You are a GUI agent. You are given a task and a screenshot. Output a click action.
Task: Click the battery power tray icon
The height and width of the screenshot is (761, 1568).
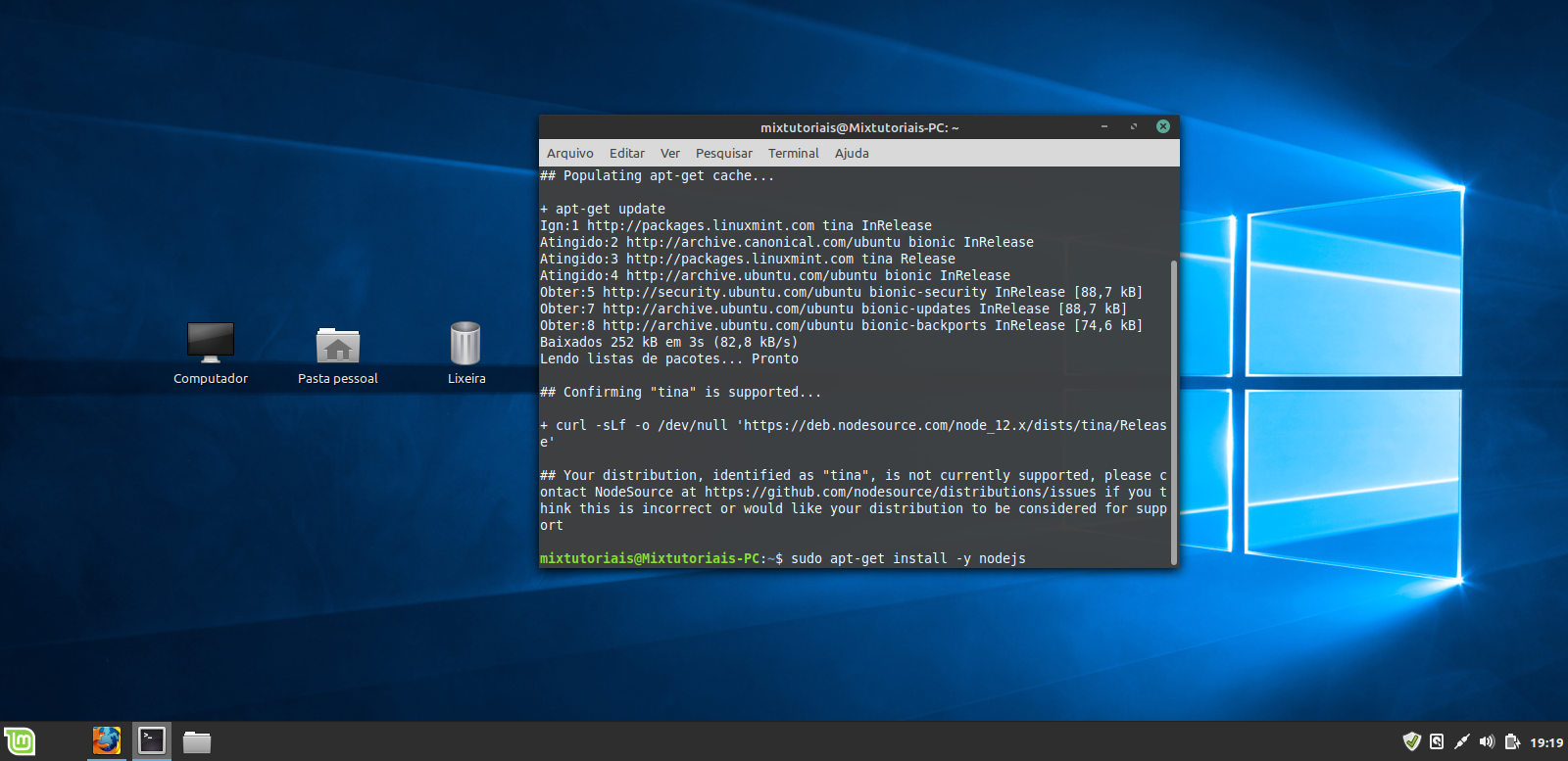pyautogui.click(x=1512, y=741)
